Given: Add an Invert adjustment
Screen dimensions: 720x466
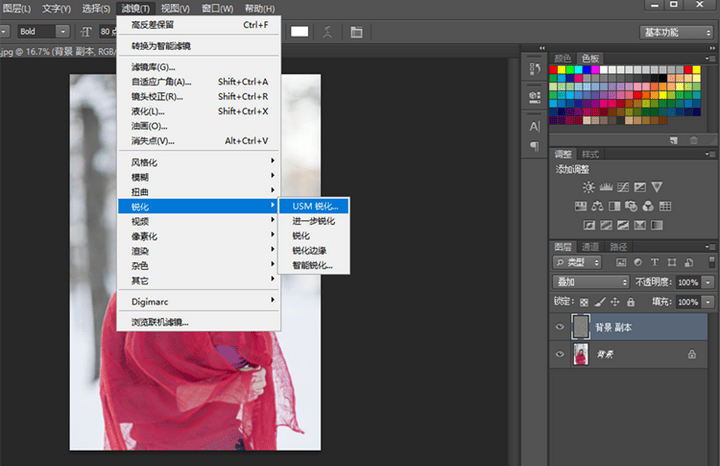Looking at the screenshot, I should (589, 225).
